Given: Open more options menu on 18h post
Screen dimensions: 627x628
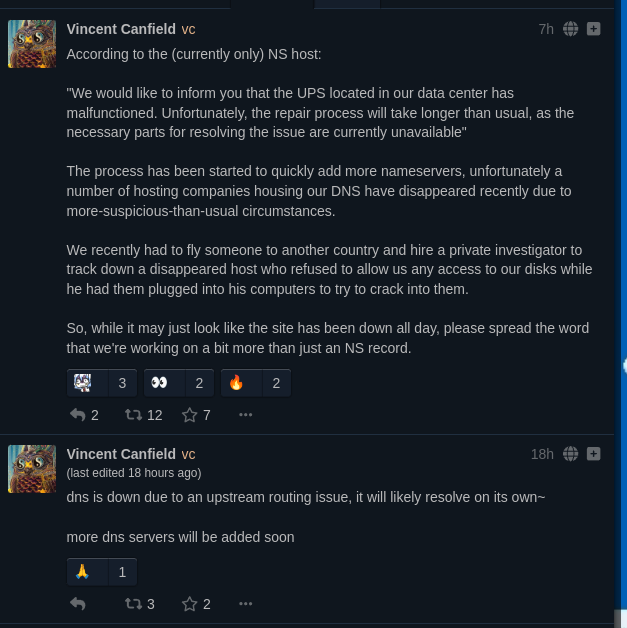Looking at the screenshot, I should pos(245,603).
